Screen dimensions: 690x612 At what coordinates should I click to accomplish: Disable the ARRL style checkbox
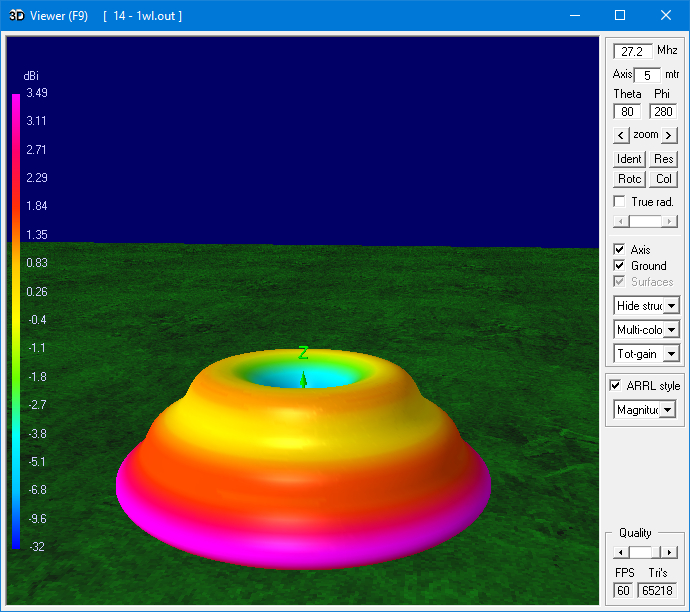[x=616, y=386]
